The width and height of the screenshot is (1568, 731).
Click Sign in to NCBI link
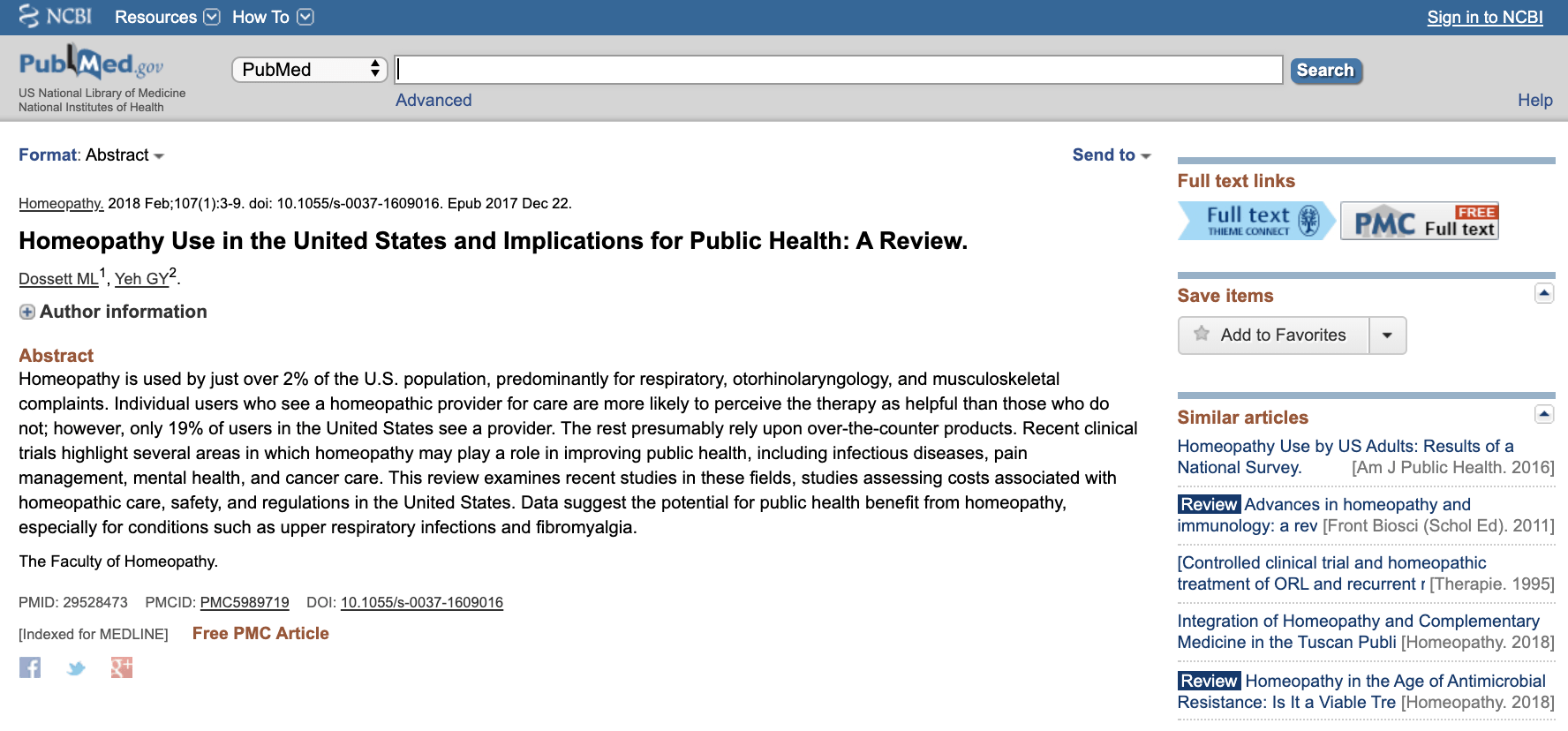tap(1484, 17)
